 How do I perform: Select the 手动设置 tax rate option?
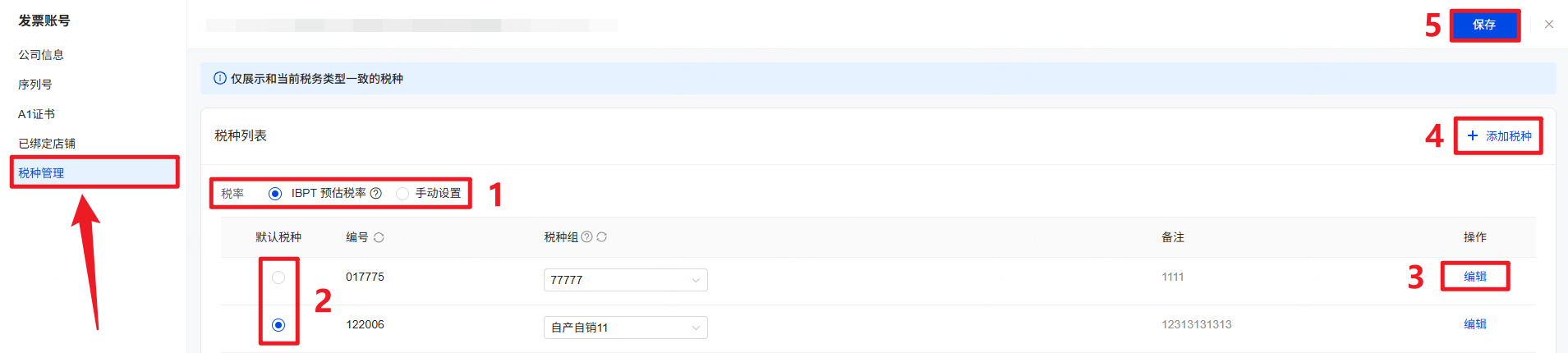402,194
